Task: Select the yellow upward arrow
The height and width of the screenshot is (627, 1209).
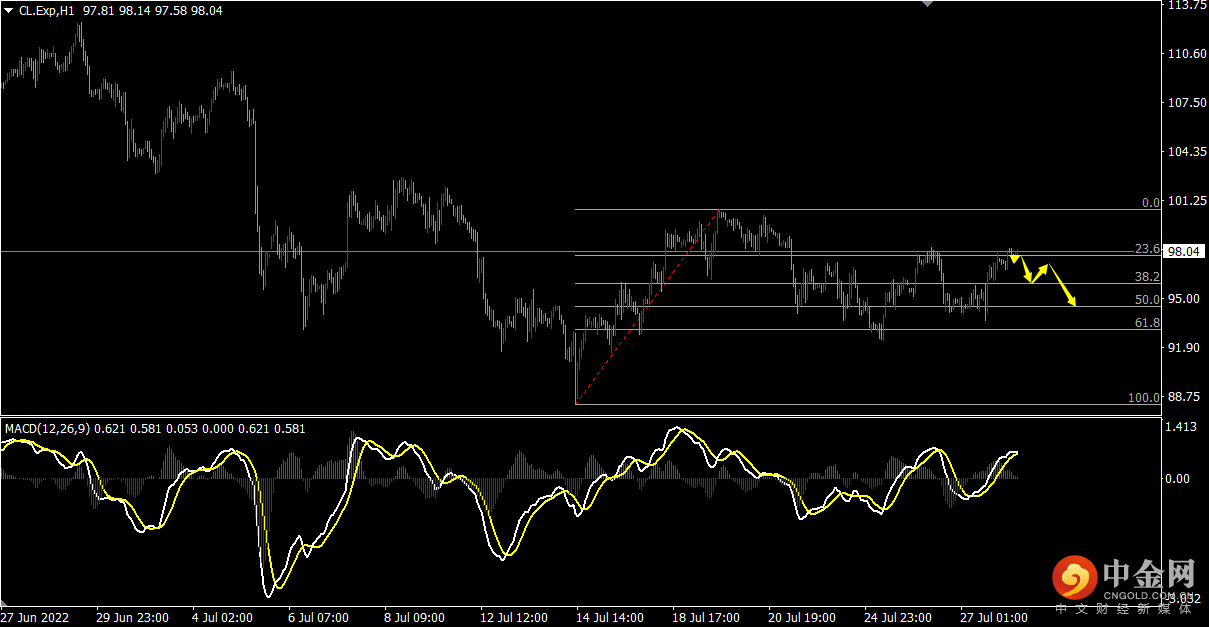Action: click(1040, 272)
